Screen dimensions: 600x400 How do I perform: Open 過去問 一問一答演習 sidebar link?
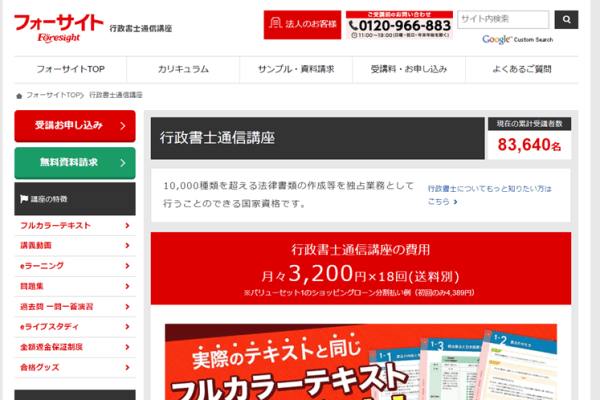pyautogui.click(x=75, y=305)
